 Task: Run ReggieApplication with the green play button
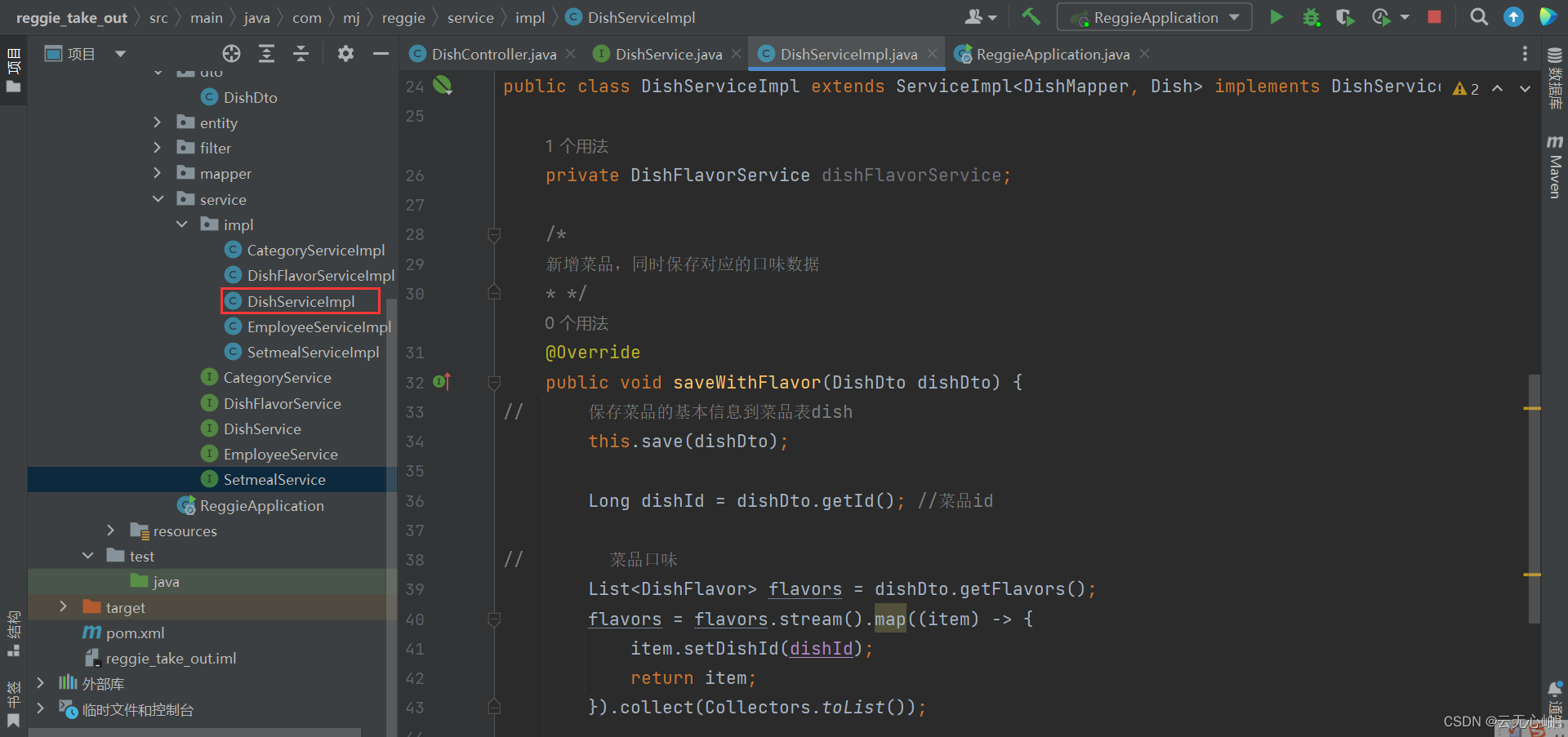1276,17
